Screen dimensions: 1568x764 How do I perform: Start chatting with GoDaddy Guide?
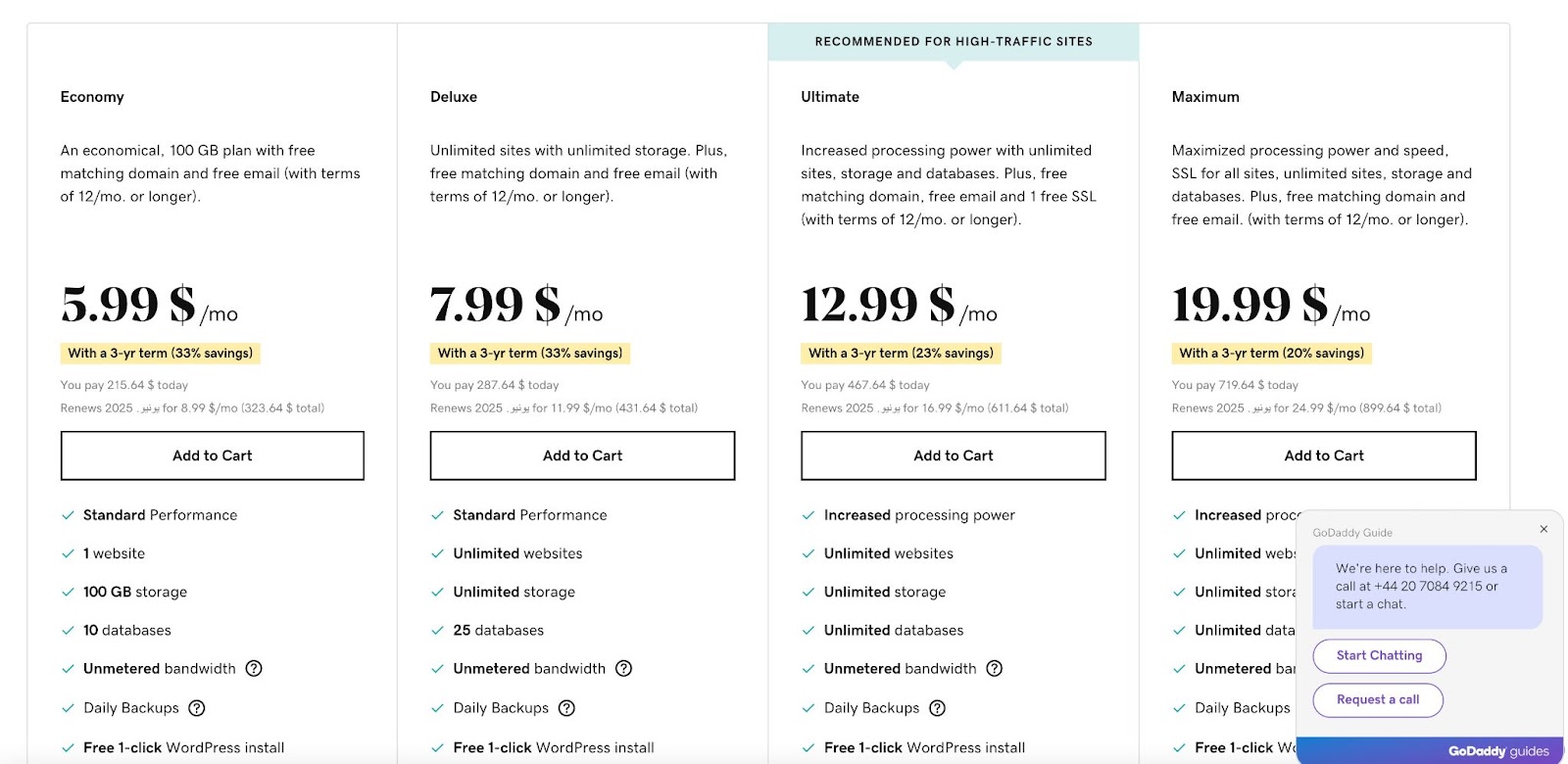coord(1379,656)
